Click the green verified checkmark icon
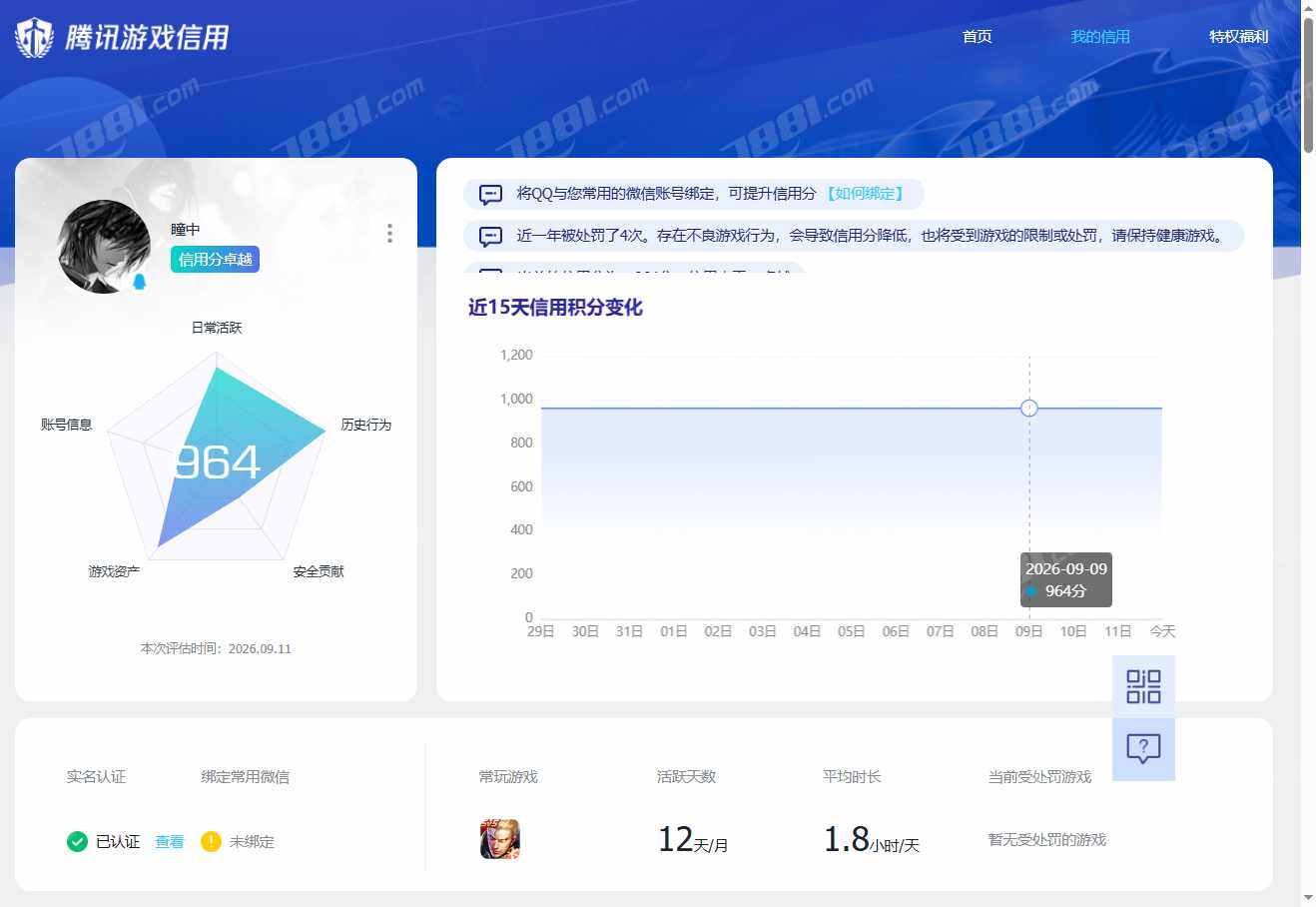 pyautogui.click(x=77, y=841)
